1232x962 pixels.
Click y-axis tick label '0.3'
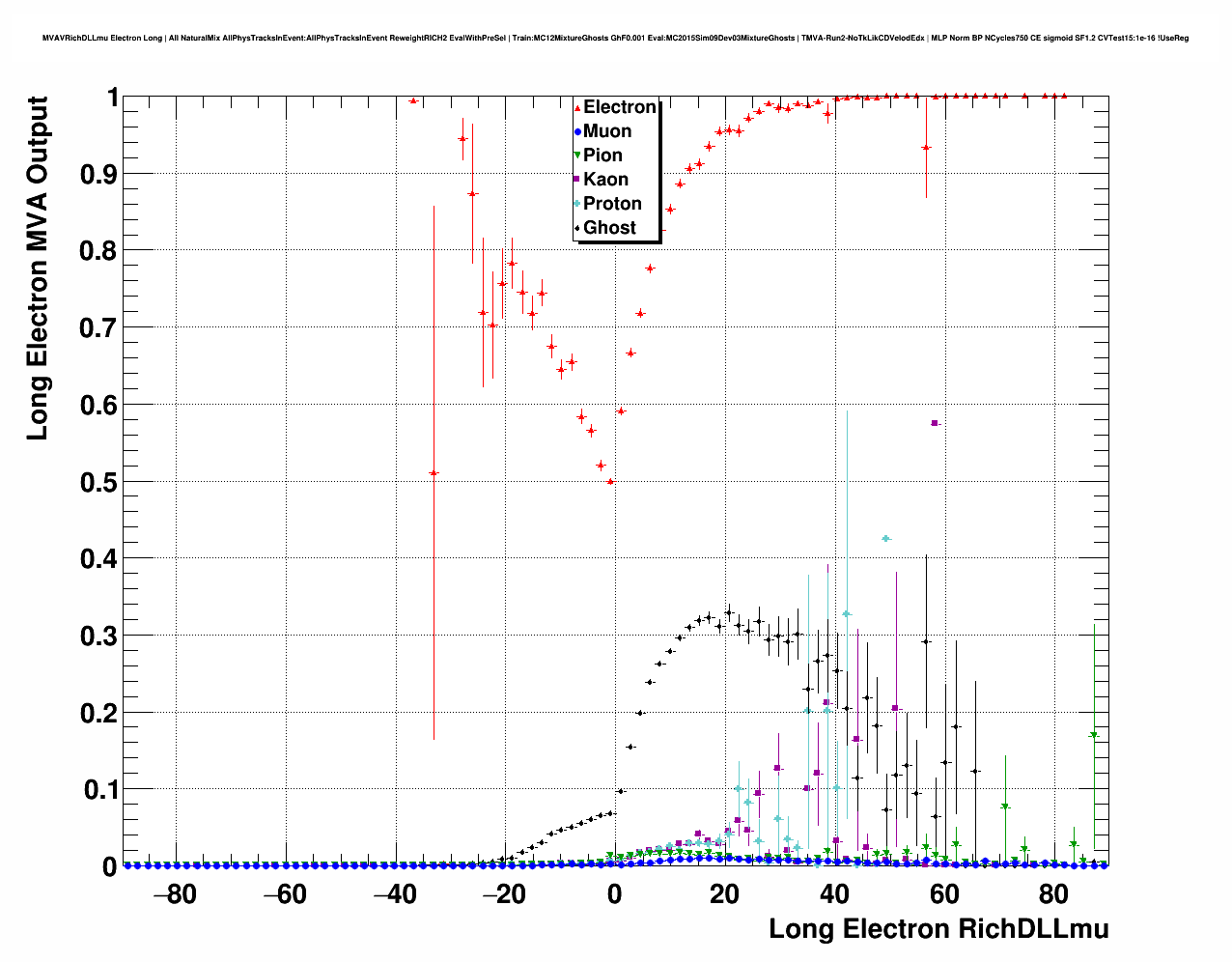point(100,637)
